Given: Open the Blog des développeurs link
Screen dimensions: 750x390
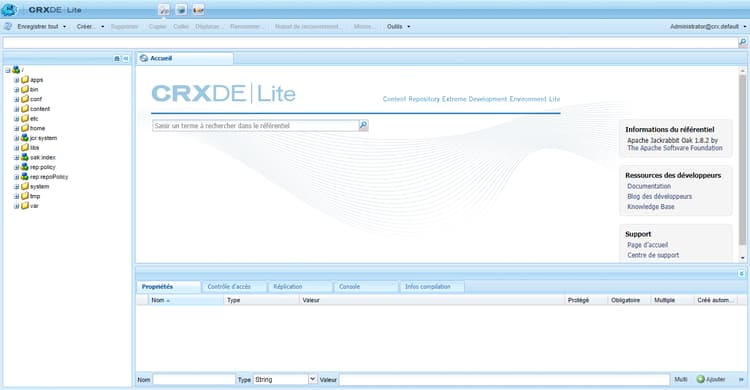Looking at the screenshot, I should [x=660, y=197].
